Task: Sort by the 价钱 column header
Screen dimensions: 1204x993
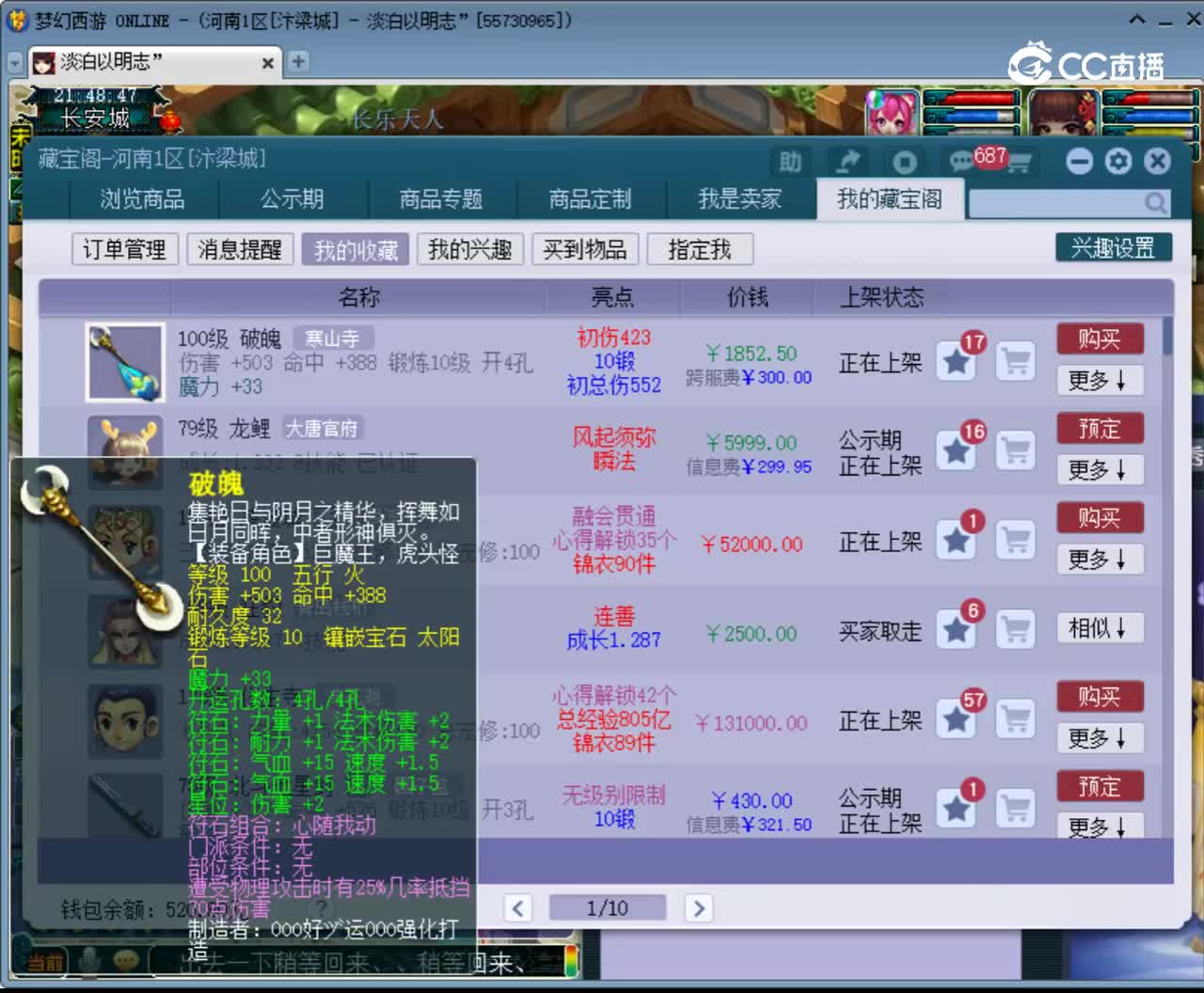Action: pyautogui.click(x=748, y=297)
